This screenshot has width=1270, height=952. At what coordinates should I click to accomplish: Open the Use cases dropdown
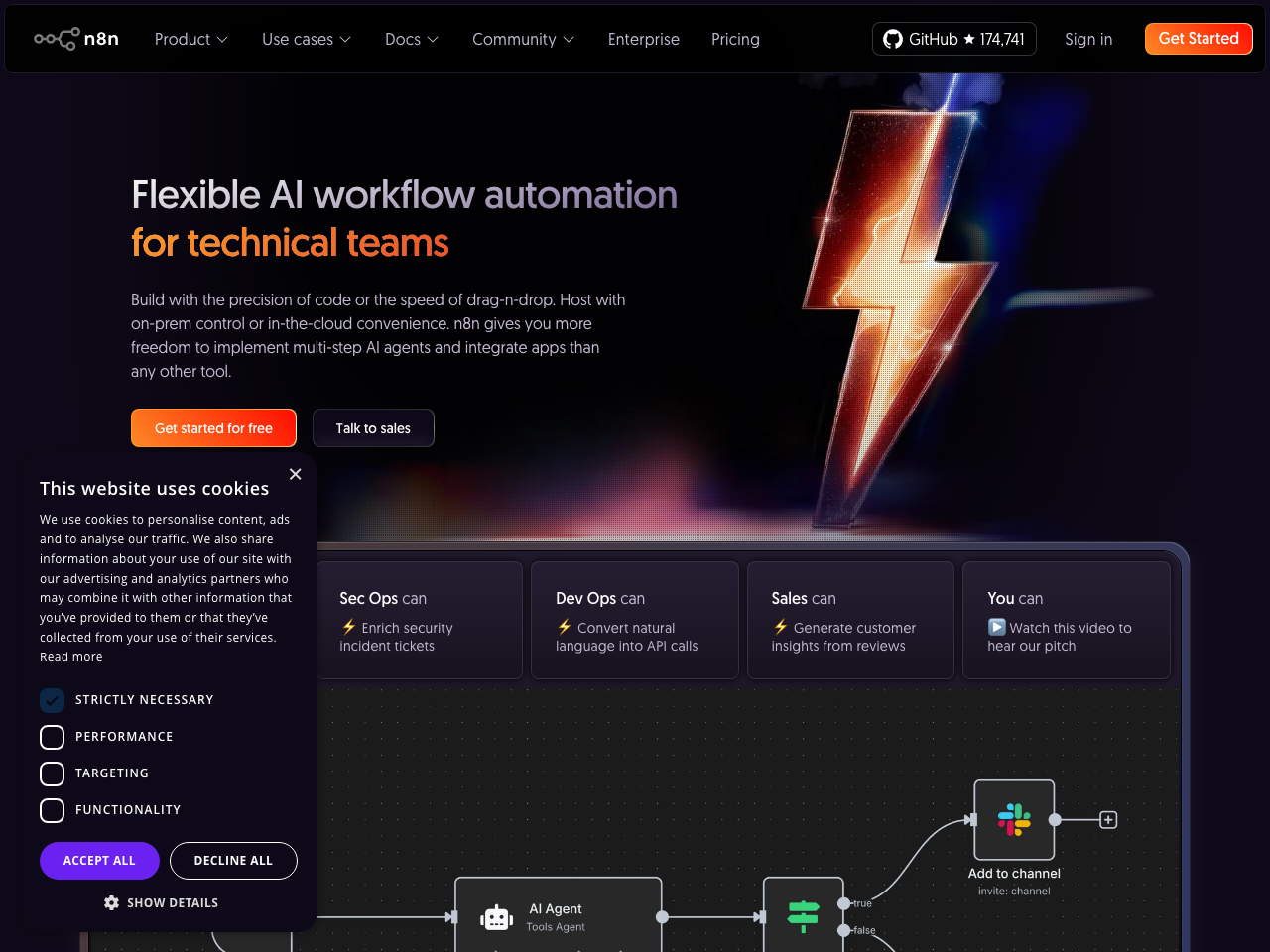pos(306,39)
